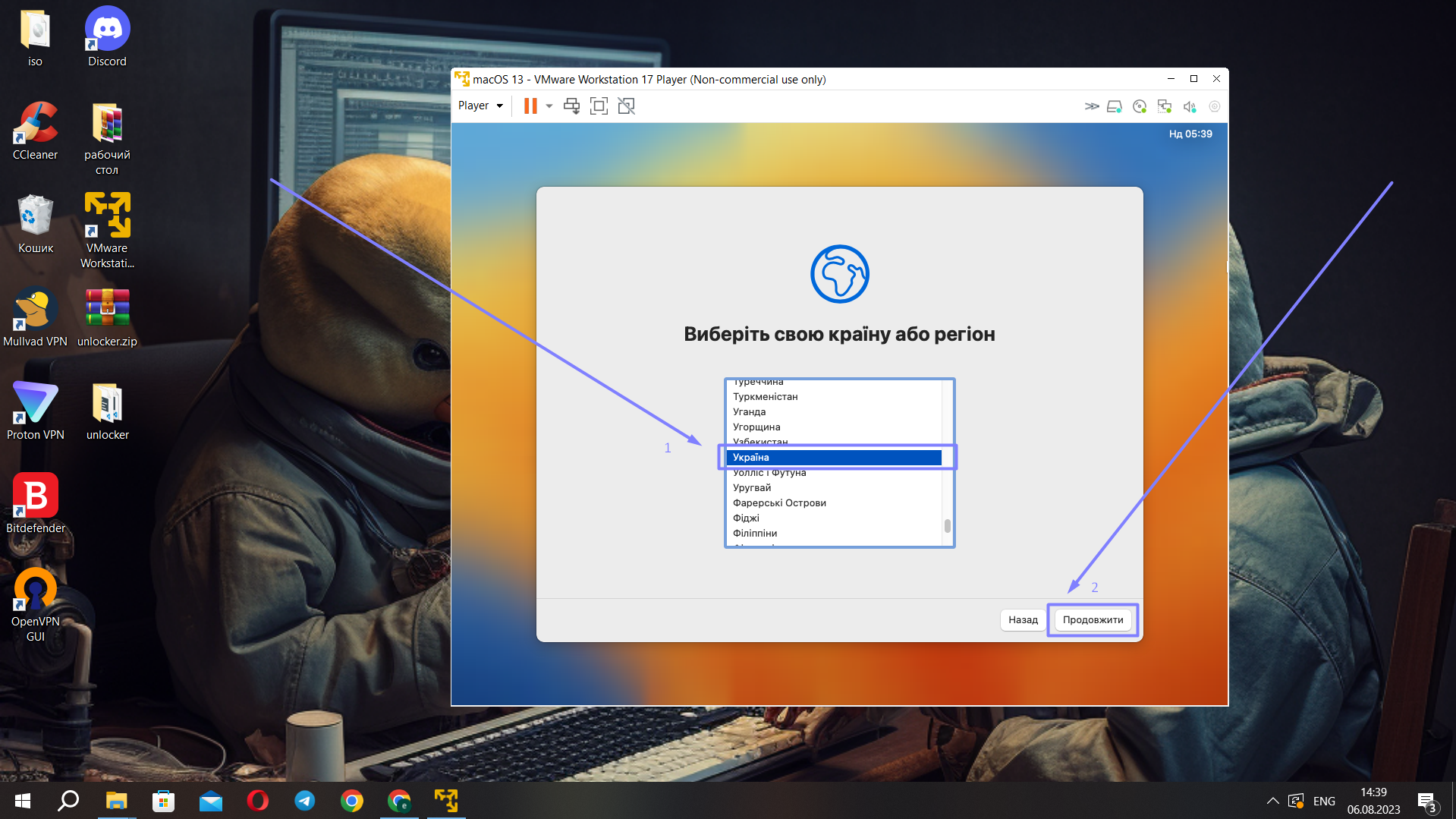The width and height of the screenshot is (1456, 819).
Task: Enter VMware full screen mode
Action: (x=599, y=106)
